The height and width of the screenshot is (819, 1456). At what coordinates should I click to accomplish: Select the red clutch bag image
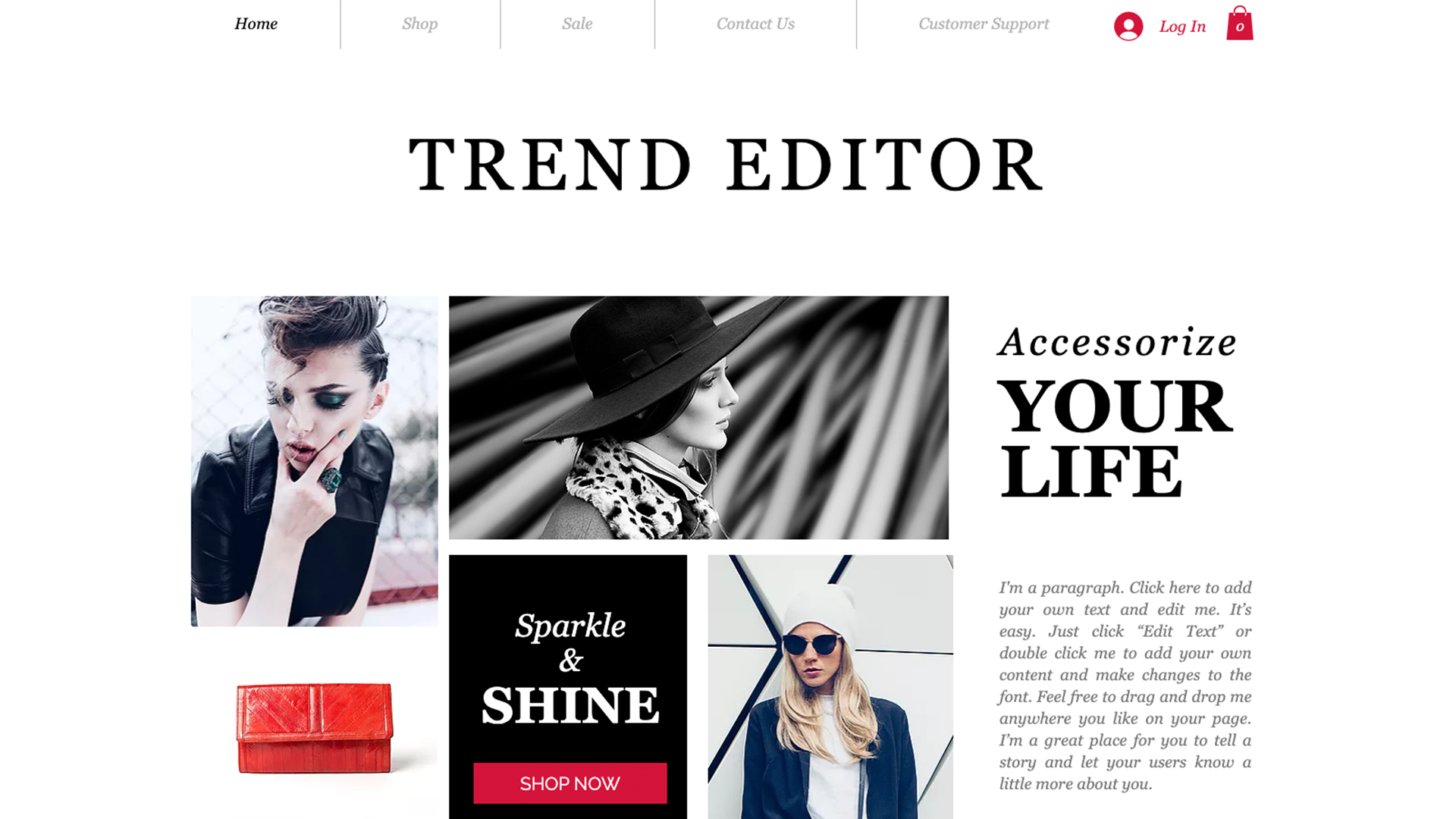[314, 728]
